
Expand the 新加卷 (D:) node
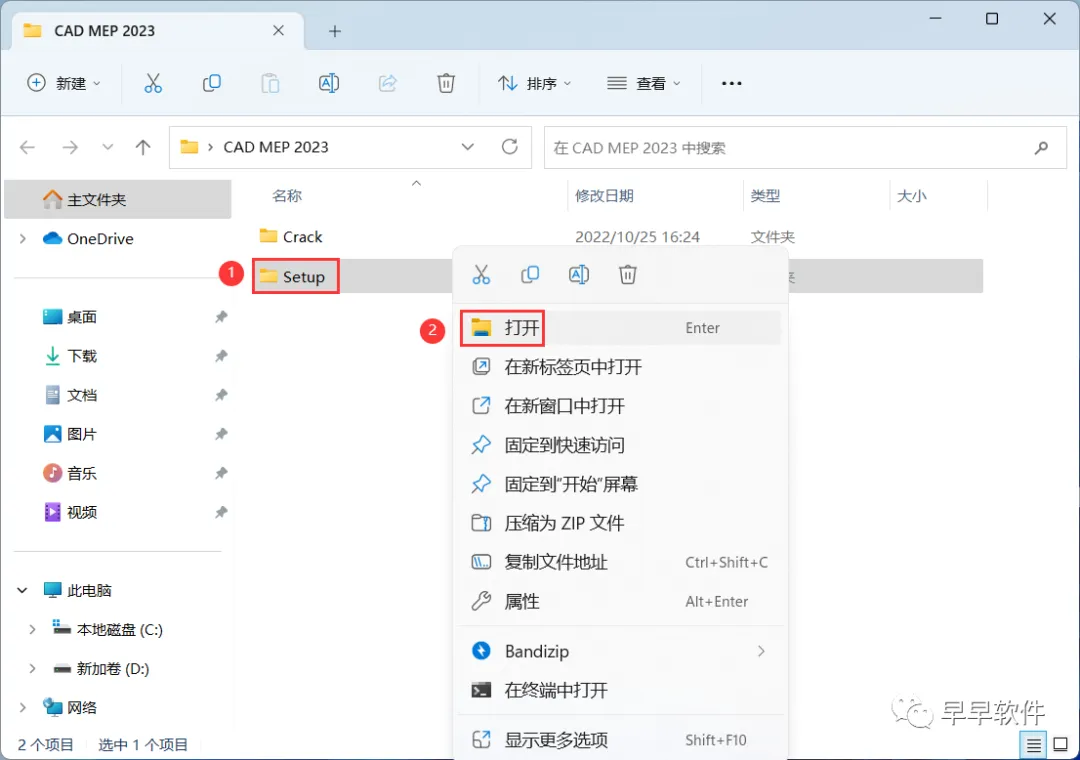coord(32,668)
